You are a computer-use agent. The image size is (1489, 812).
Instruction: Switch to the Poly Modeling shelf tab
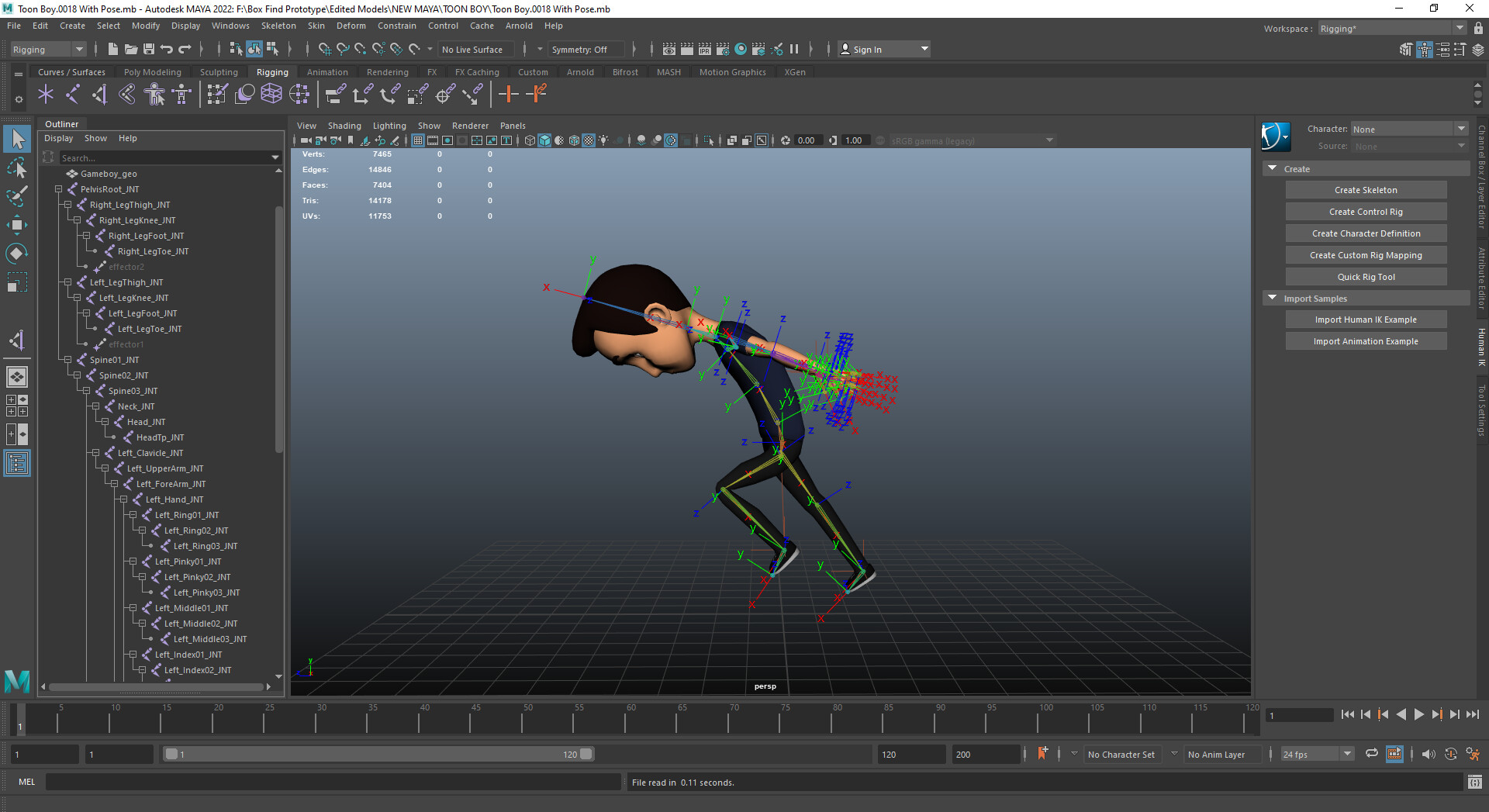click(152, 71)
